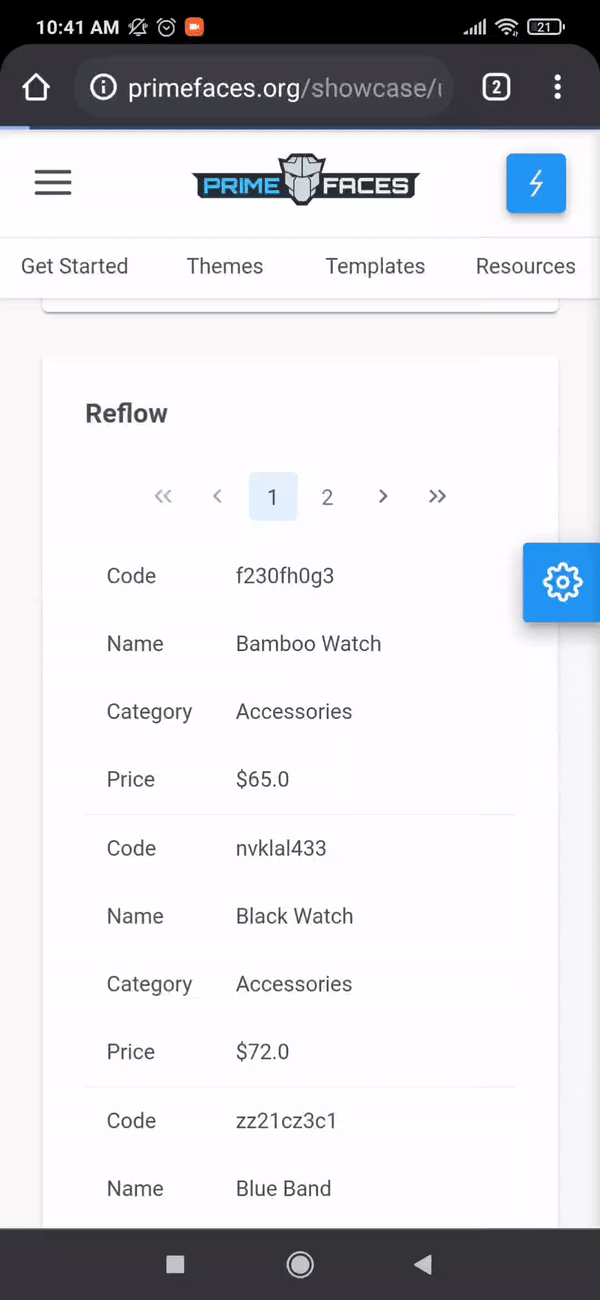600x1300 pixels.
Task: Open the theme settings gear panel
Action: [561, 583]
